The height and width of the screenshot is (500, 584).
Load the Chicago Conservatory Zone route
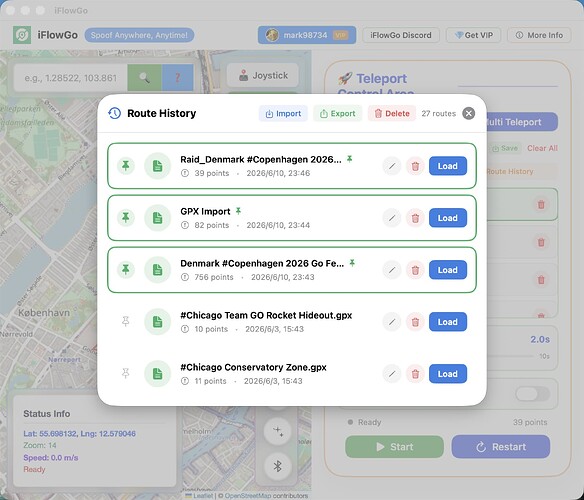click(x=448, y=374)
